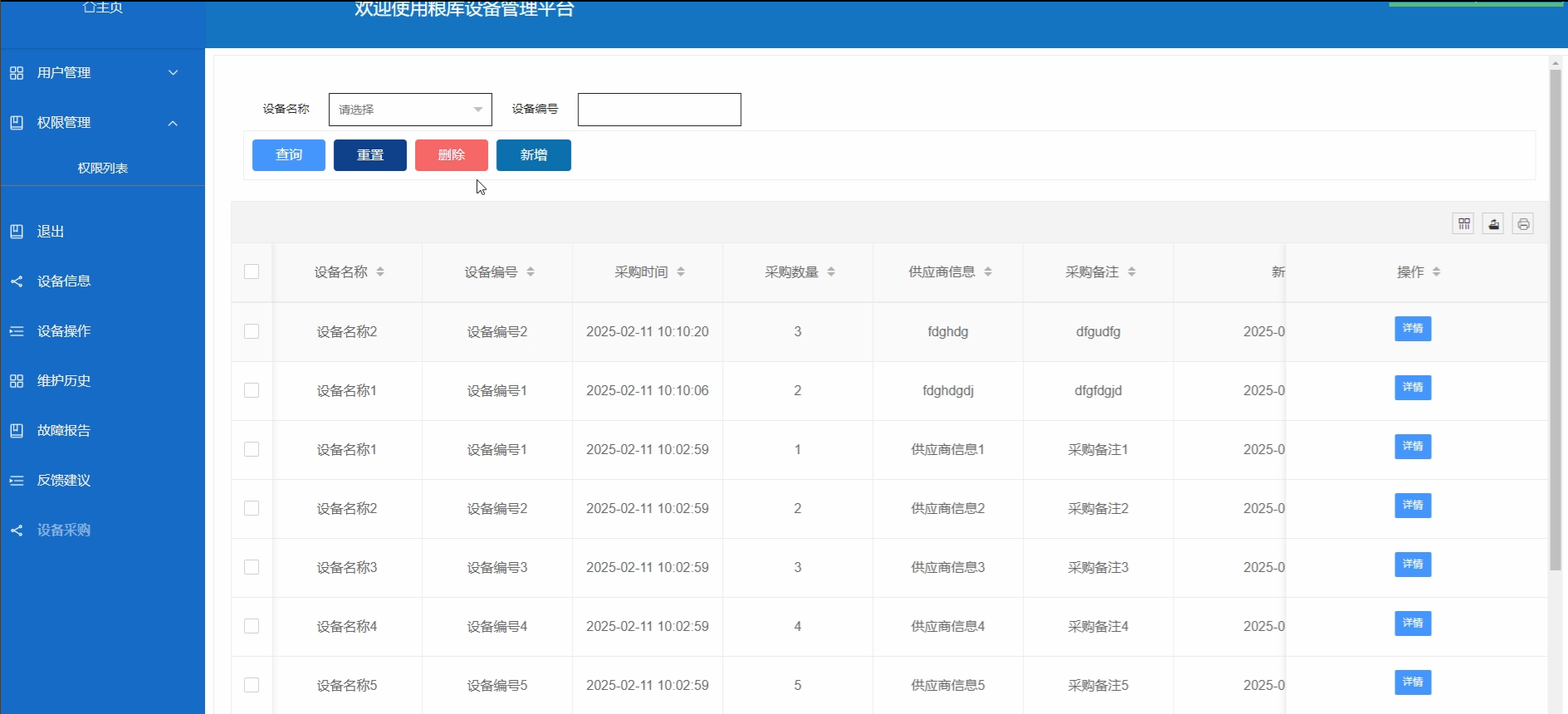Viewport: 1568px width, 714px height.
Task: Click the red 删除 button
Action: pos(452,155)
